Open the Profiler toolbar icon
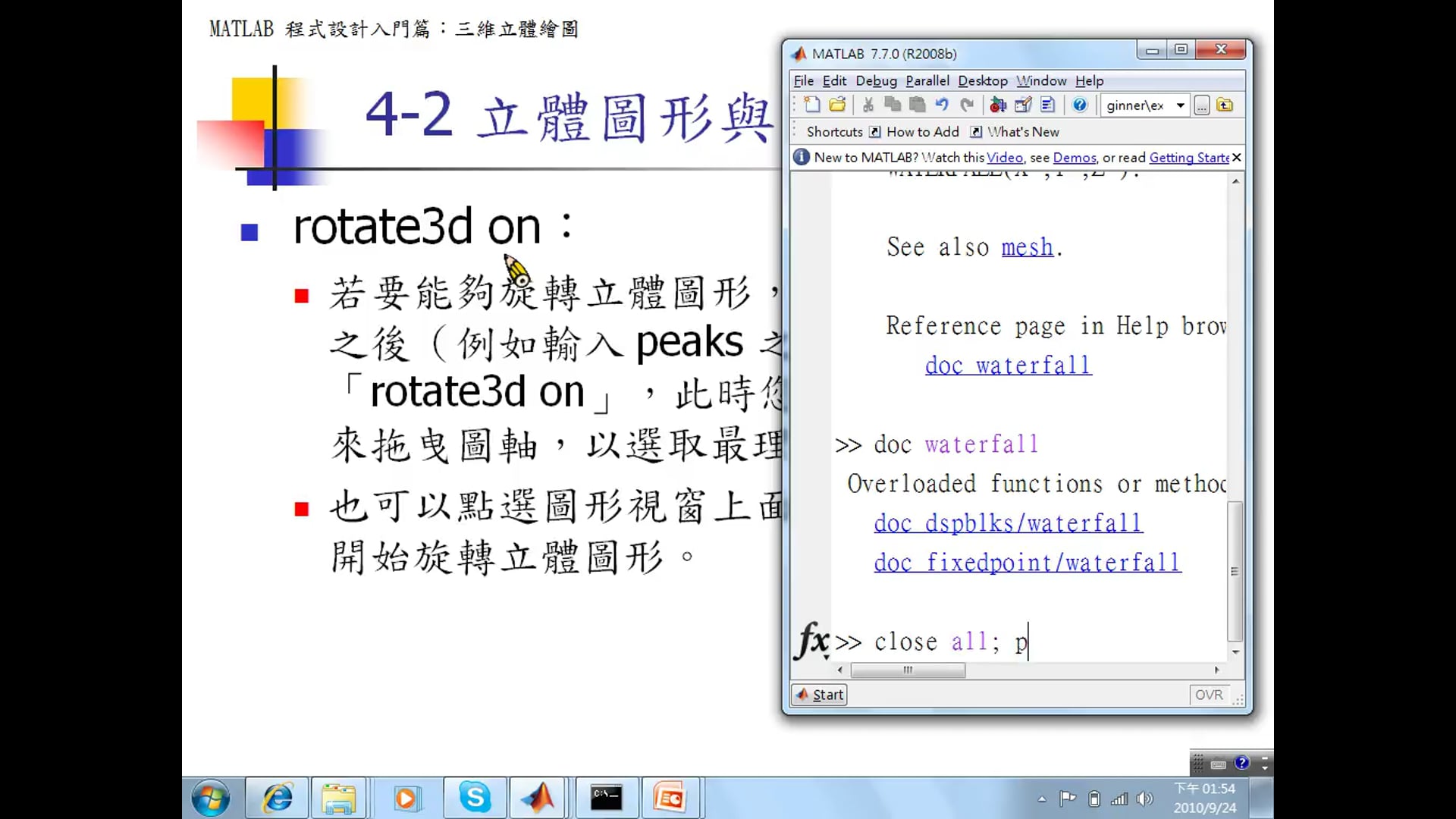The height and width of the screenshot is (819, 1456). coord(1049,105)
